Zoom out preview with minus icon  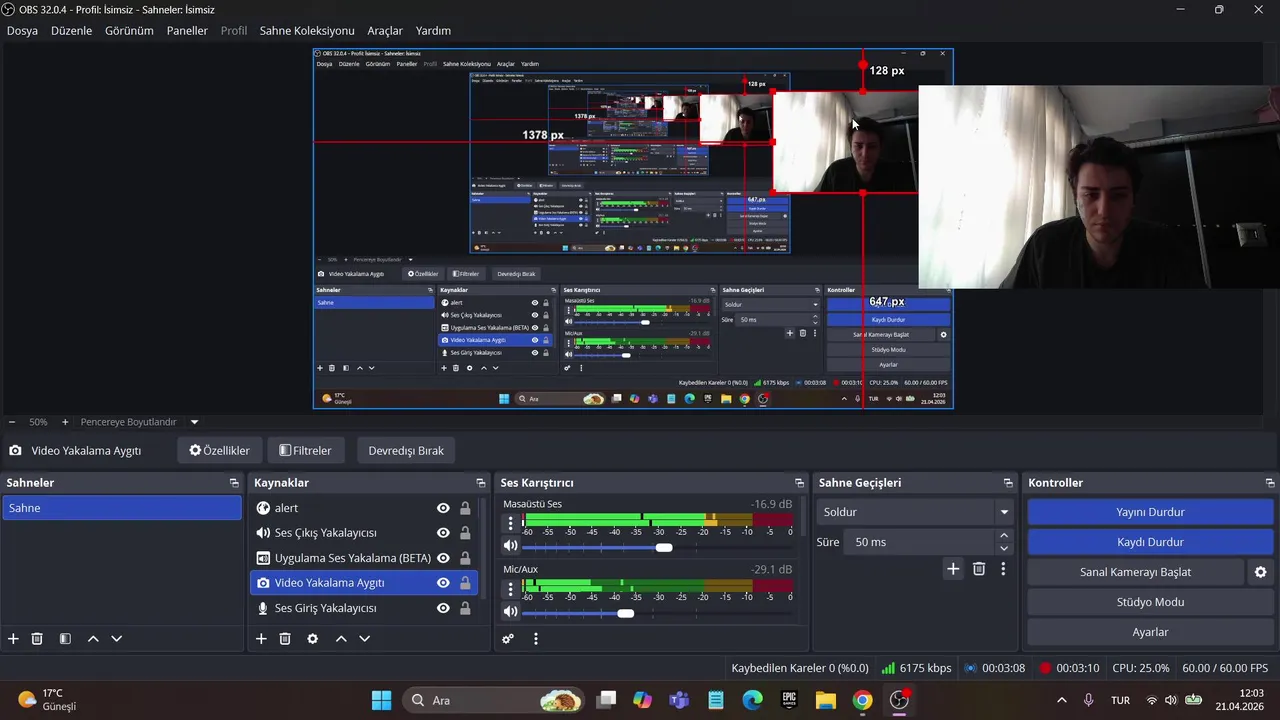tap(12, 422)
